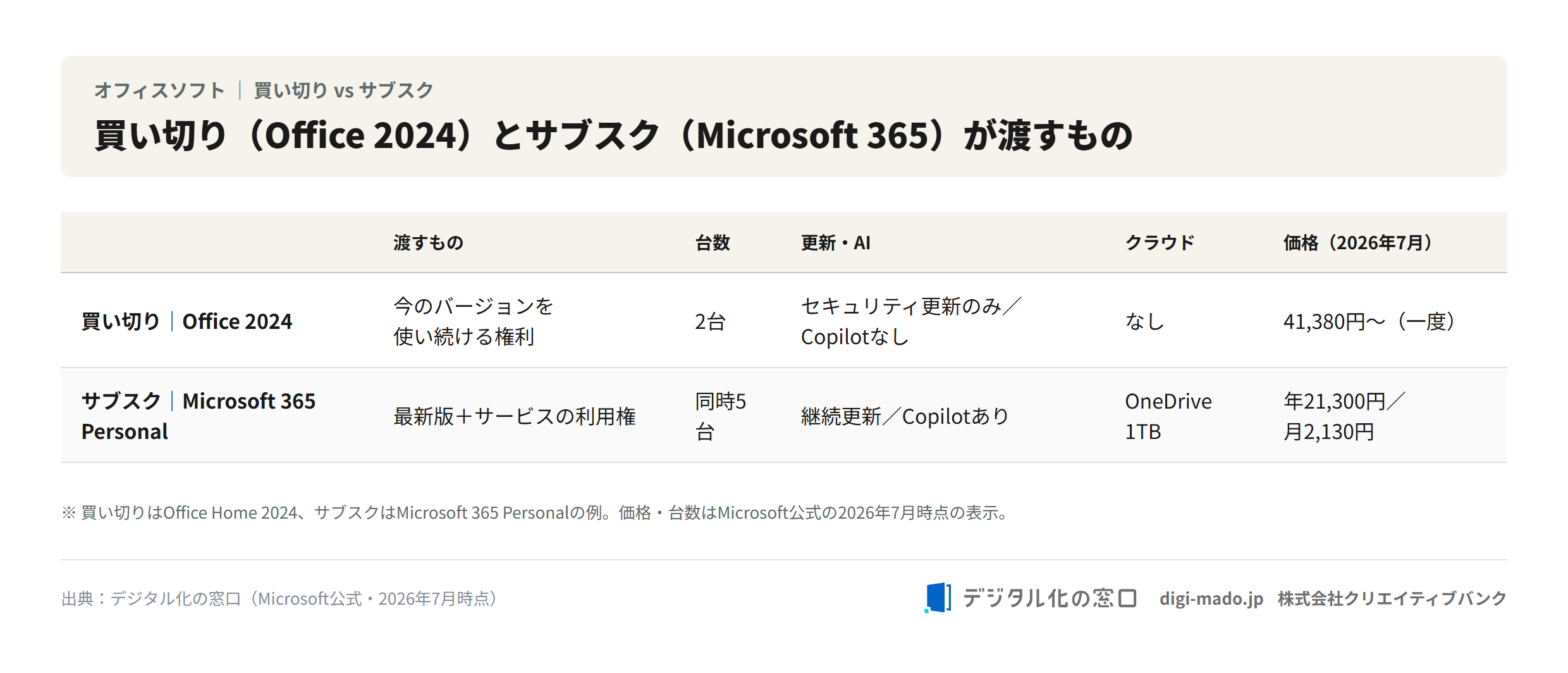Click the デジタル化の窓口 blue logo icon
1568x673 pixels.
938,598
